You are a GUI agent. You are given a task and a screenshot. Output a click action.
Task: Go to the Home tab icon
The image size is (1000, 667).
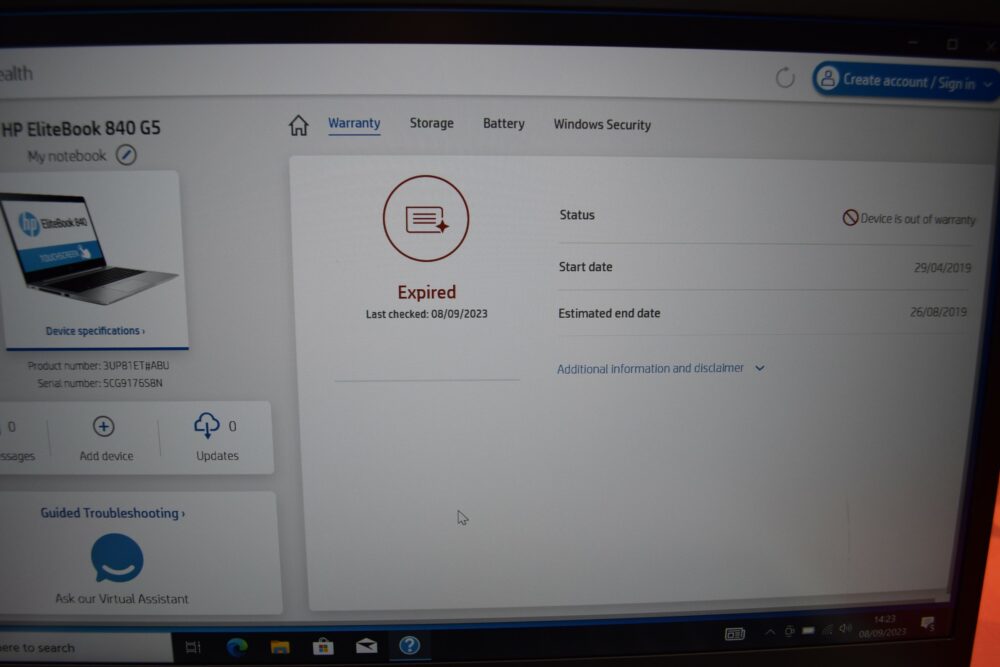pyautogui.click(x=298, y=125)
